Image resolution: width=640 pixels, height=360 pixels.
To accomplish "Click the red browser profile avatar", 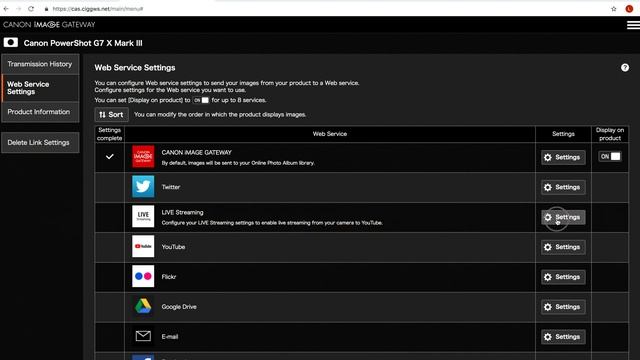I will coord(629,9).
